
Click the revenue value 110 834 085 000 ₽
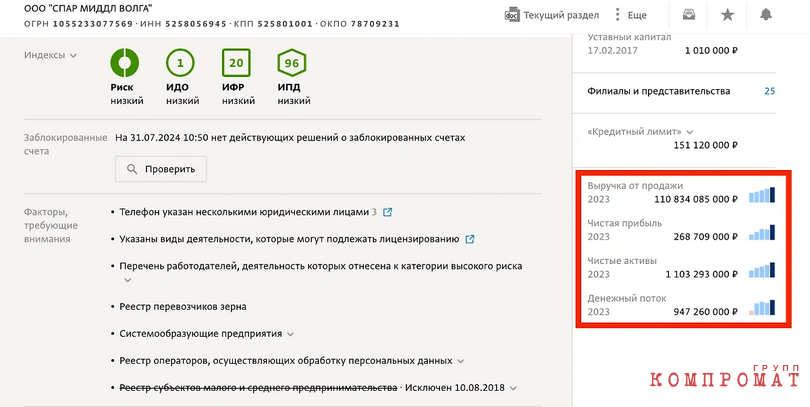696,199
